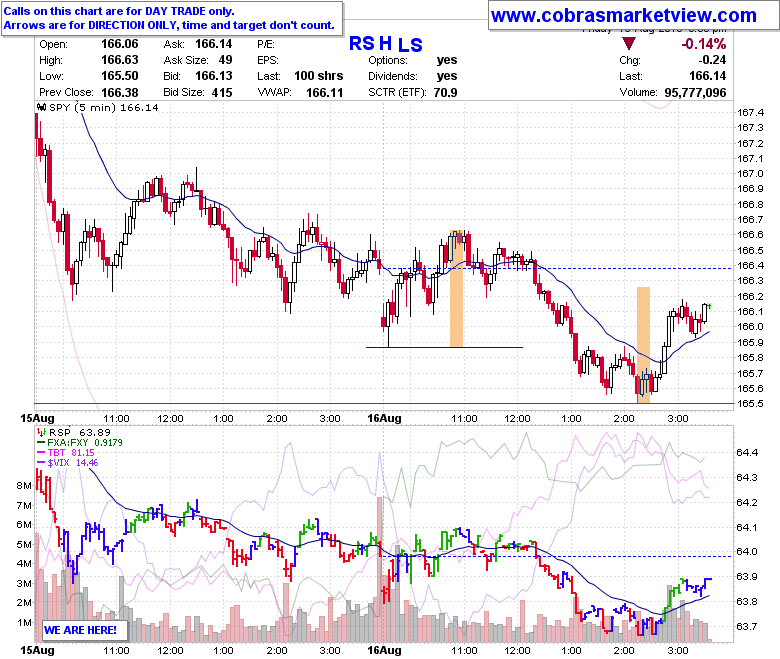Click the 64.0 label on lower panel axis

coord(747,552)
